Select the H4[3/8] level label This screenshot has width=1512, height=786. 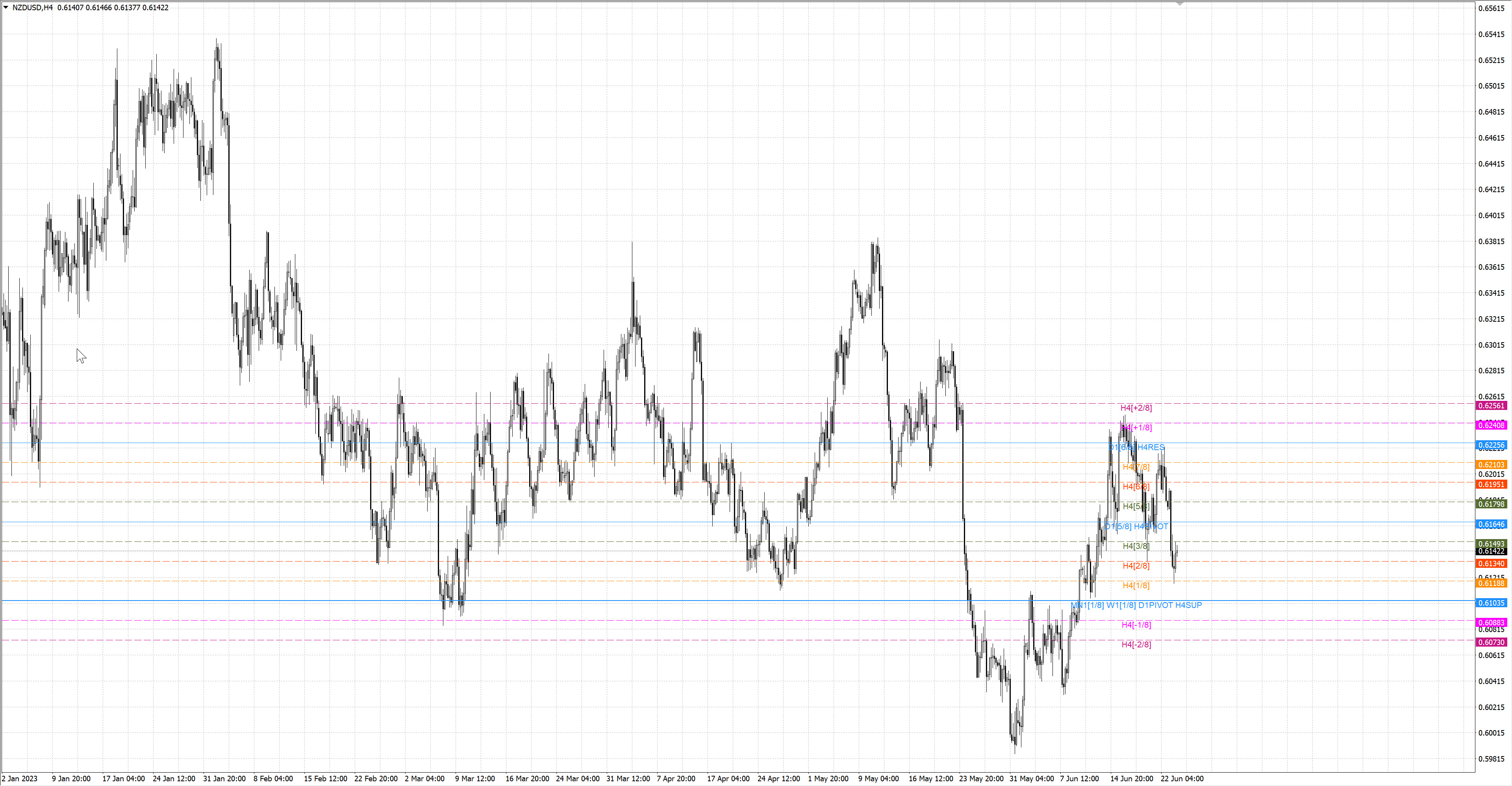(x=1136, y=547)
